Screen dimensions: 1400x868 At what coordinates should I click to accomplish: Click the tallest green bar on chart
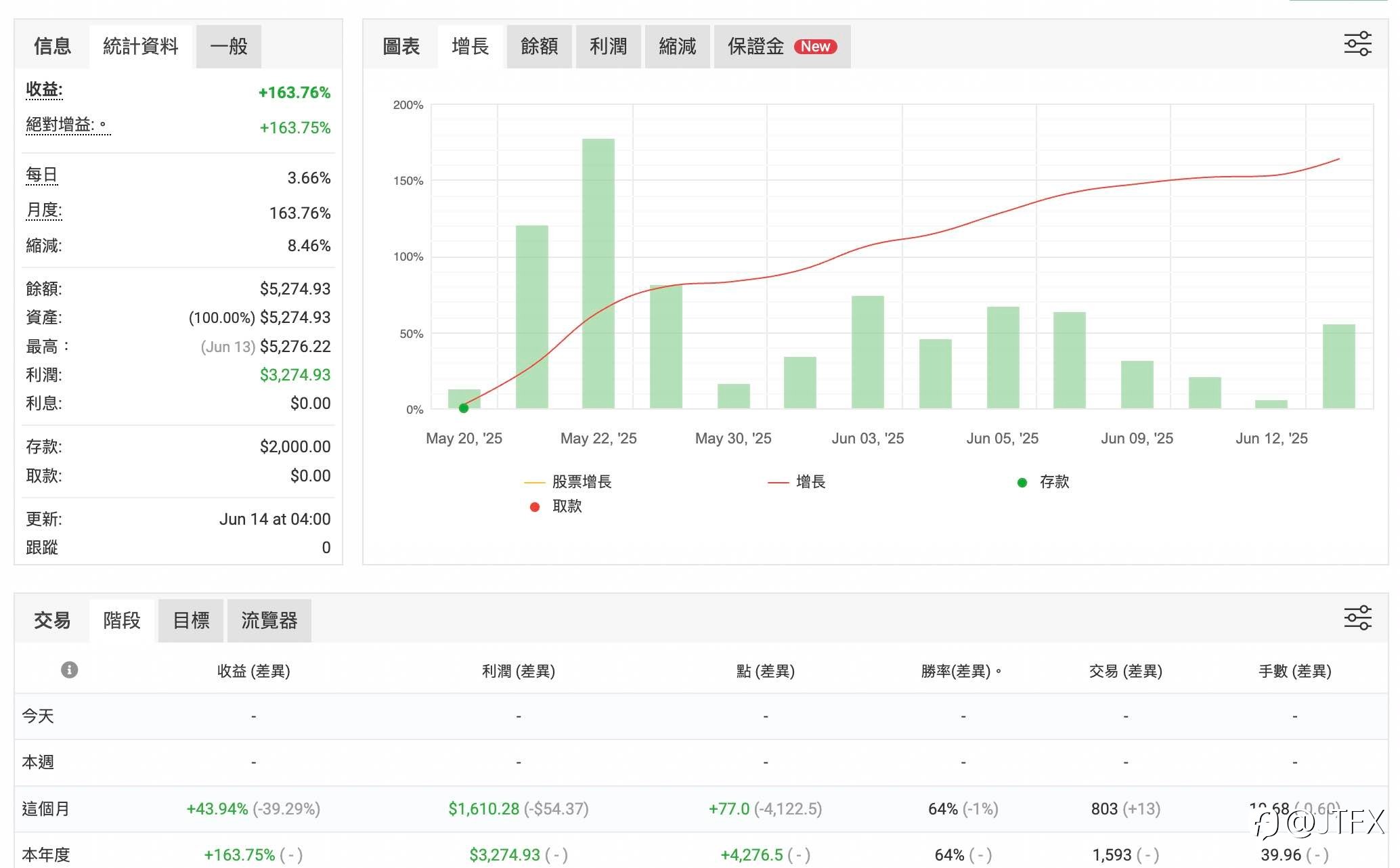(598, 274)
